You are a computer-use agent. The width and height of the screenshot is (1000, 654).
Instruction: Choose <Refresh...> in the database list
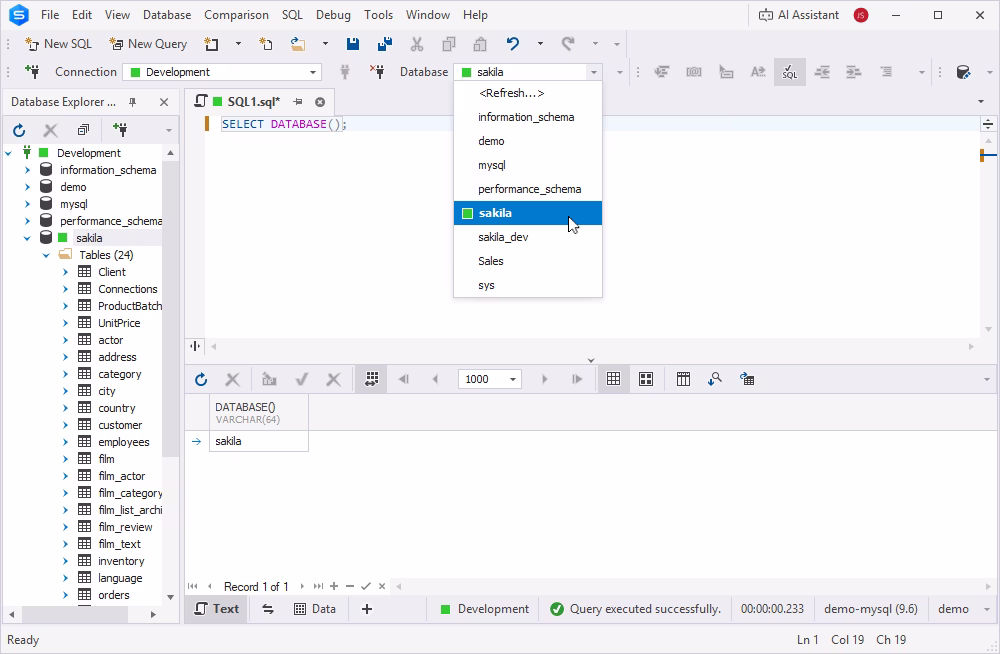coord(528,93)
